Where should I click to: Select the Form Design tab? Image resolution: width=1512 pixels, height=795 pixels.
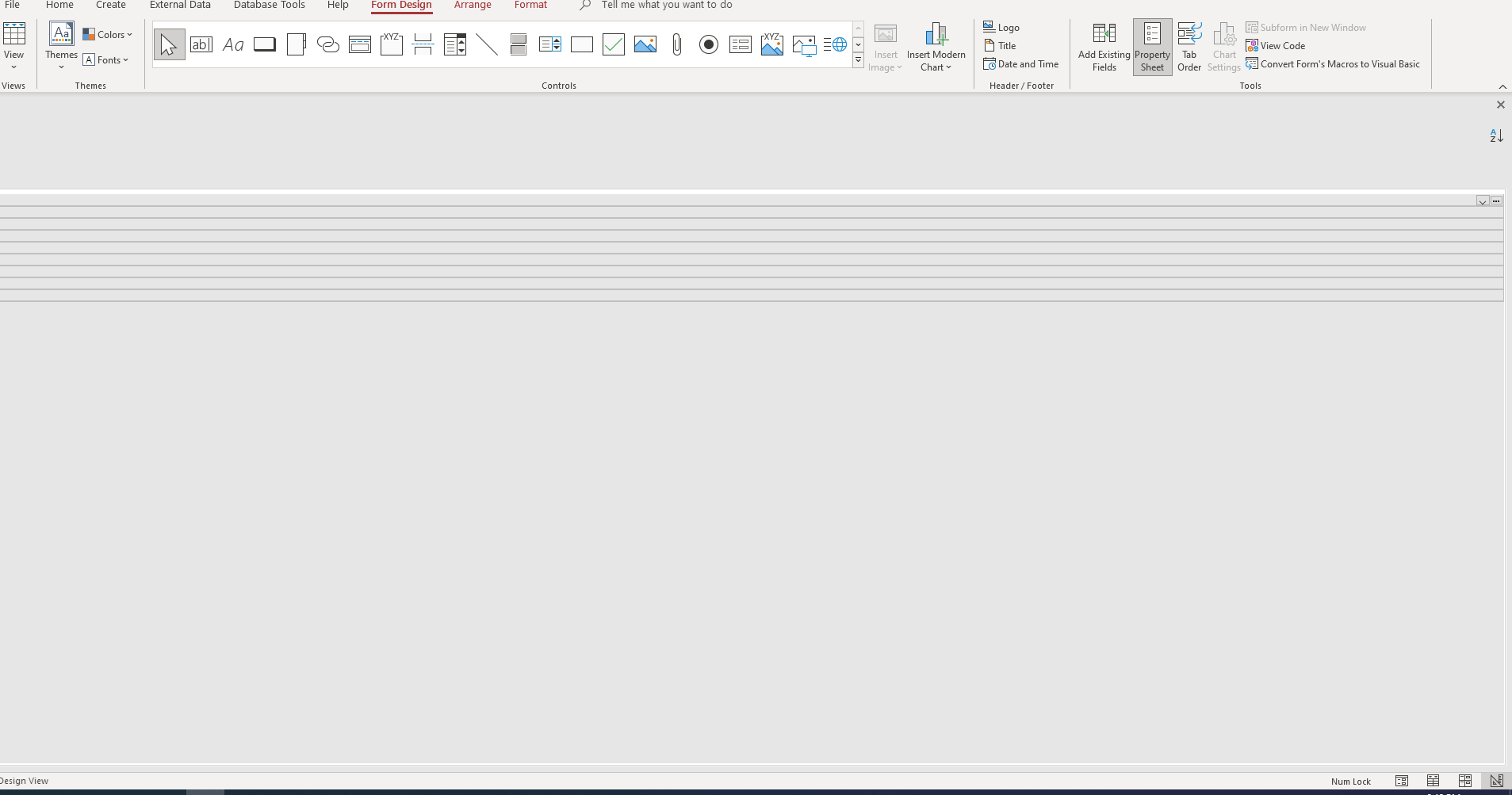(x=401, y=5)
